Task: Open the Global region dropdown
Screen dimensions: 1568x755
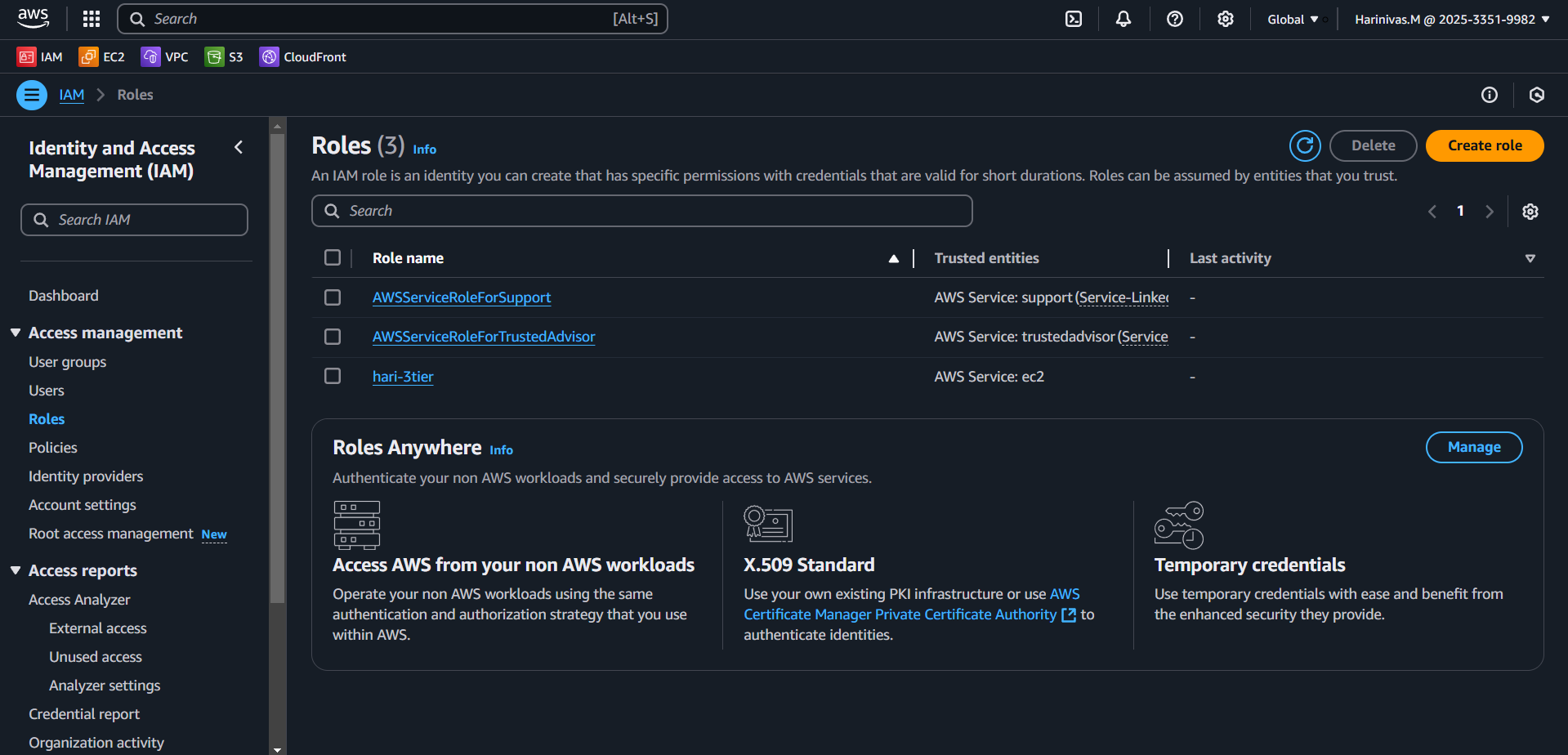Action: pyautogui.click(x=1293, y=19)
